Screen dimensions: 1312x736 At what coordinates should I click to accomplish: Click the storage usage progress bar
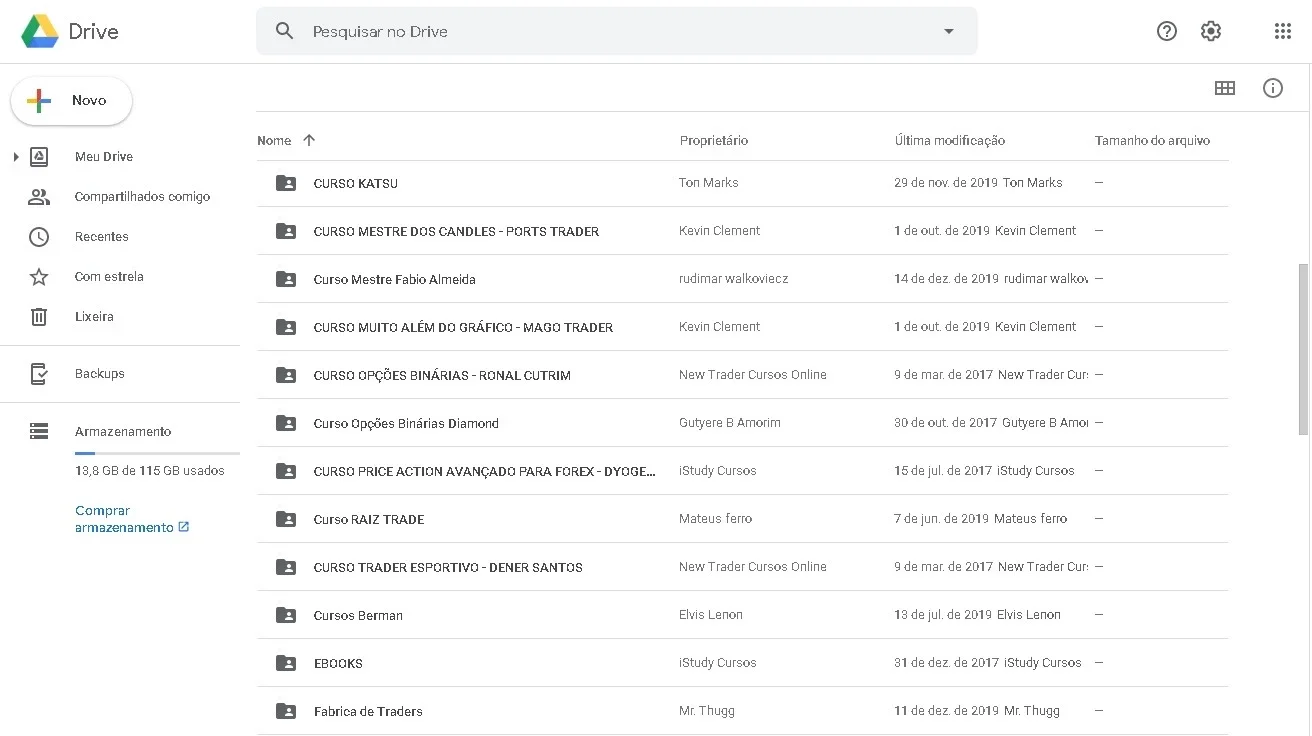157,453
